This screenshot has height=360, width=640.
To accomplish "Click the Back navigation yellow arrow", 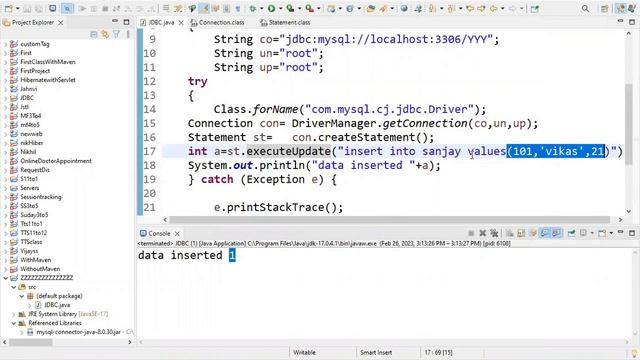I will 493,9.
